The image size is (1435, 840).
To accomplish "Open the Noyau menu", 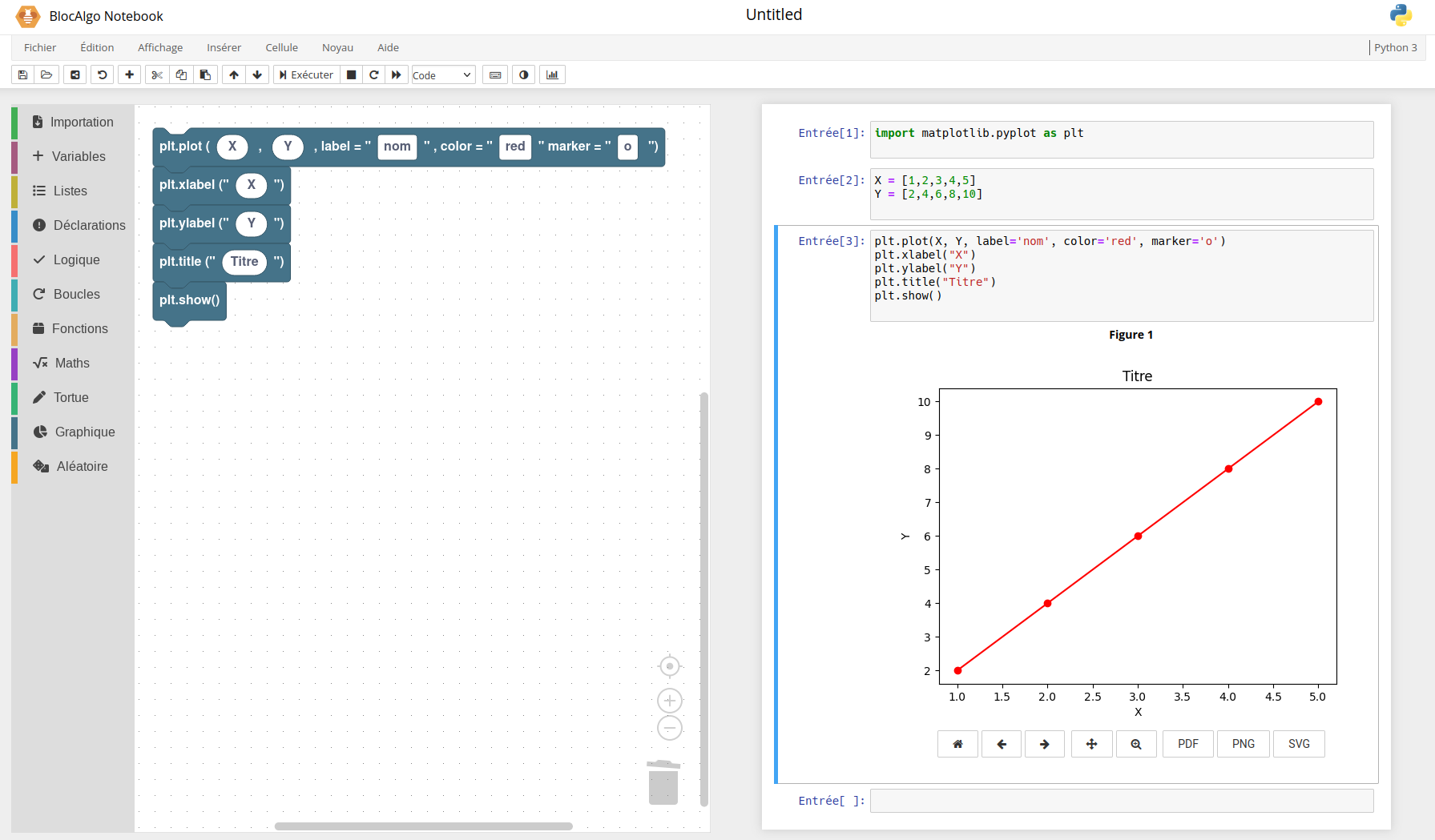I will (x=337, y=48).
